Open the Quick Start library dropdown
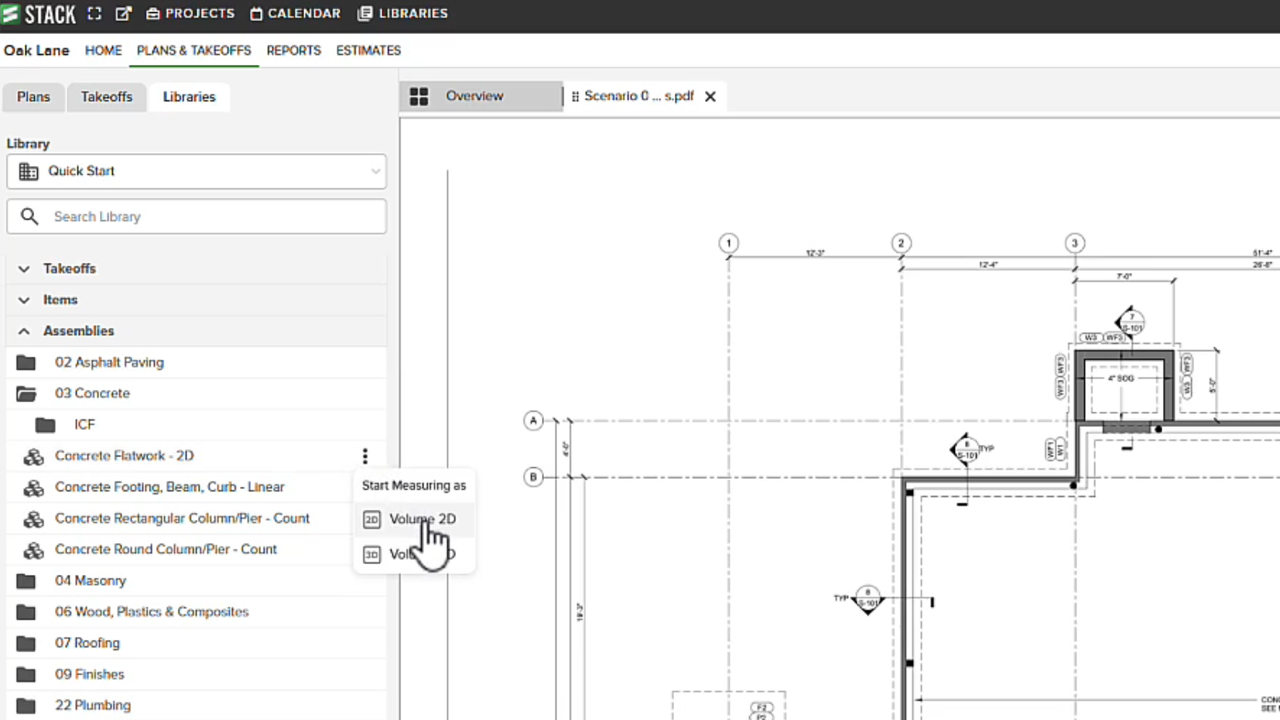1280x720 pixels. click(196, 170)
